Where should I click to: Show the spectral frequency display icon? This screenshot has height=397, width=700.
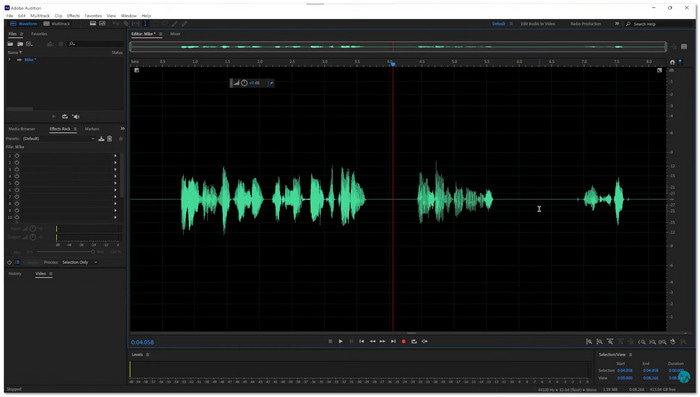pyautogui.click(x=93, y=24)
